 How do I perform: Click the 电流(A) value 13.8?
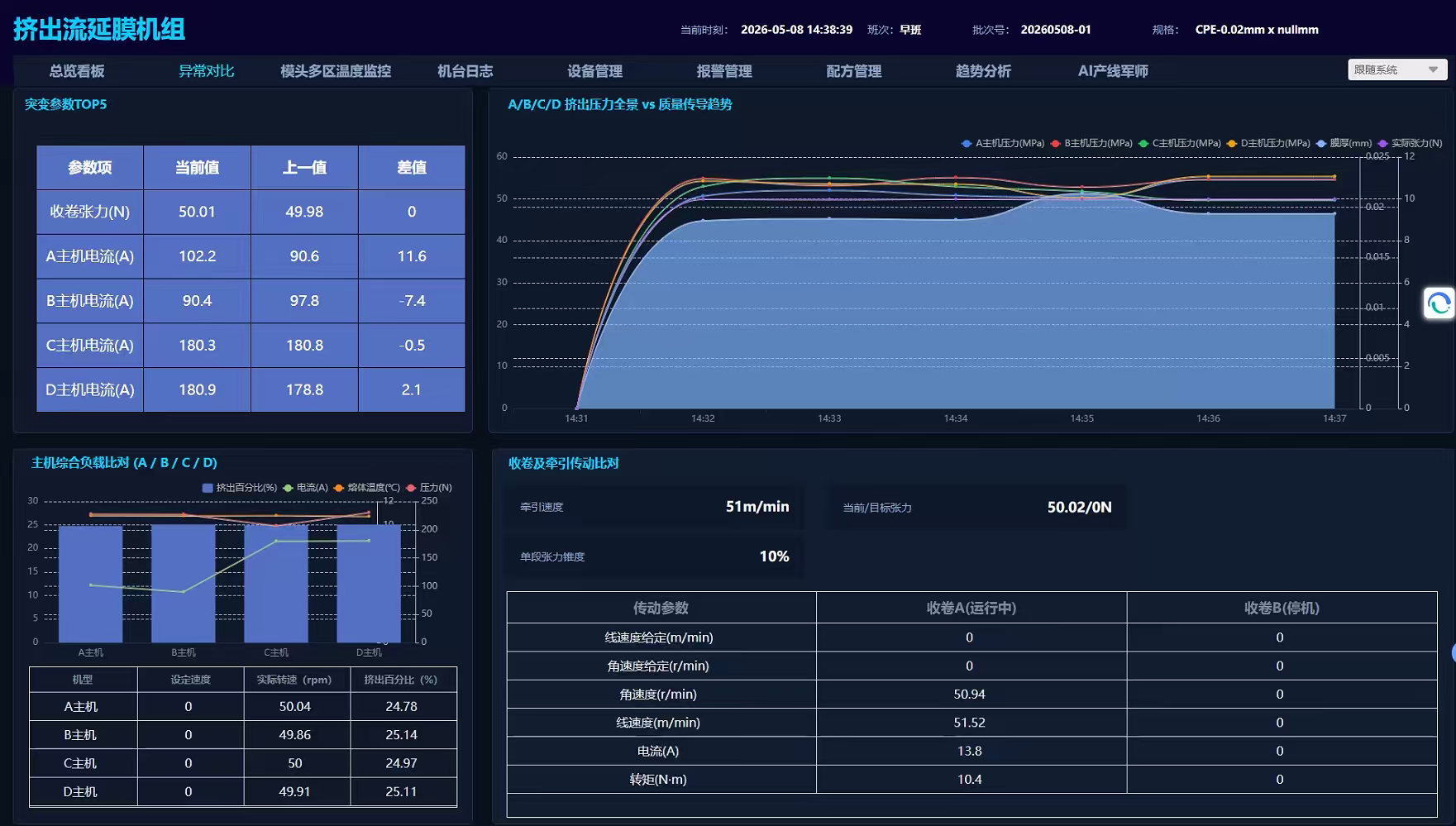[x=969, y=751]
